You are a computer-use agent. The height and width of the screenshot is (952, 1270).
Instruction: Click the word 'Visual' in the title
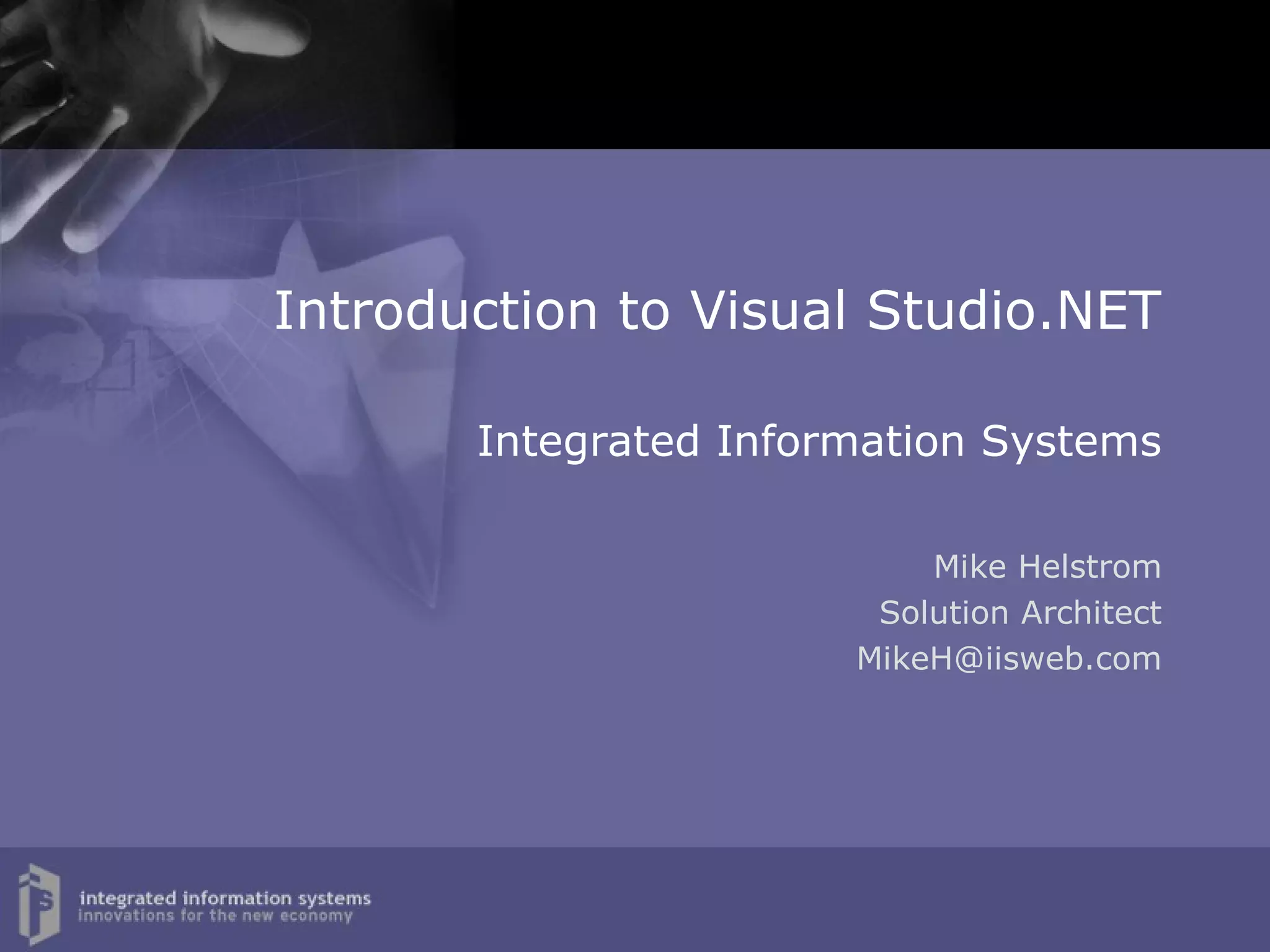pos(768,310)
